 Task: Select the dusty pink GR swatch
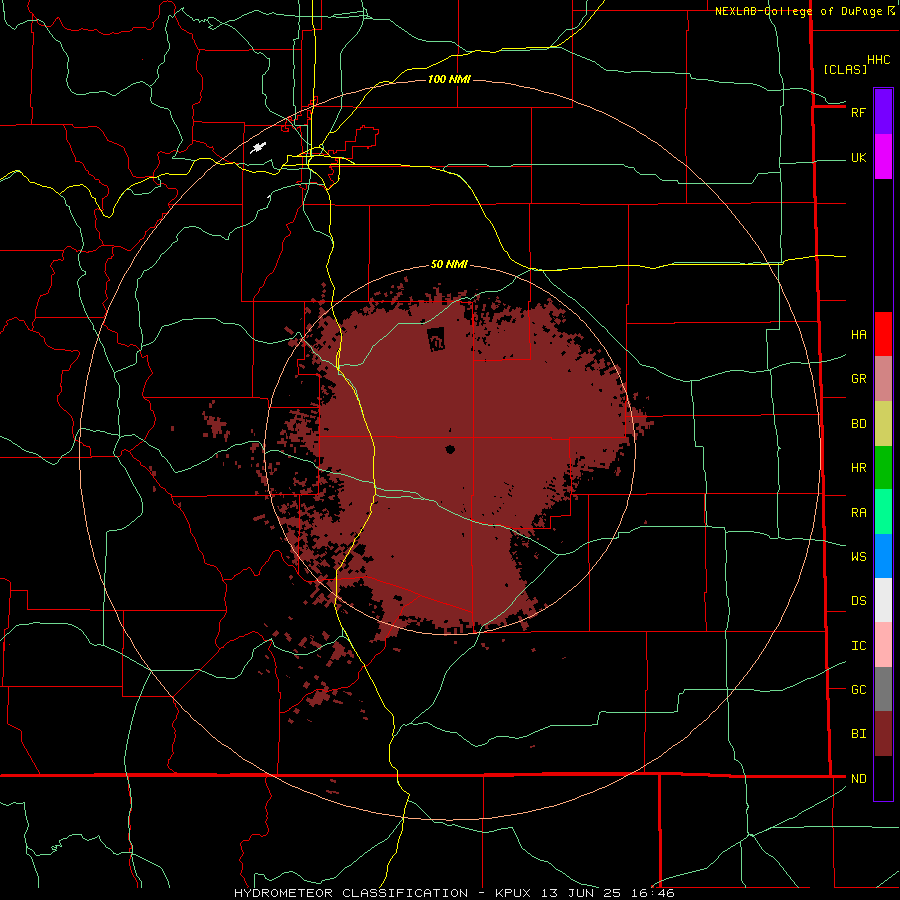(883, 379)
